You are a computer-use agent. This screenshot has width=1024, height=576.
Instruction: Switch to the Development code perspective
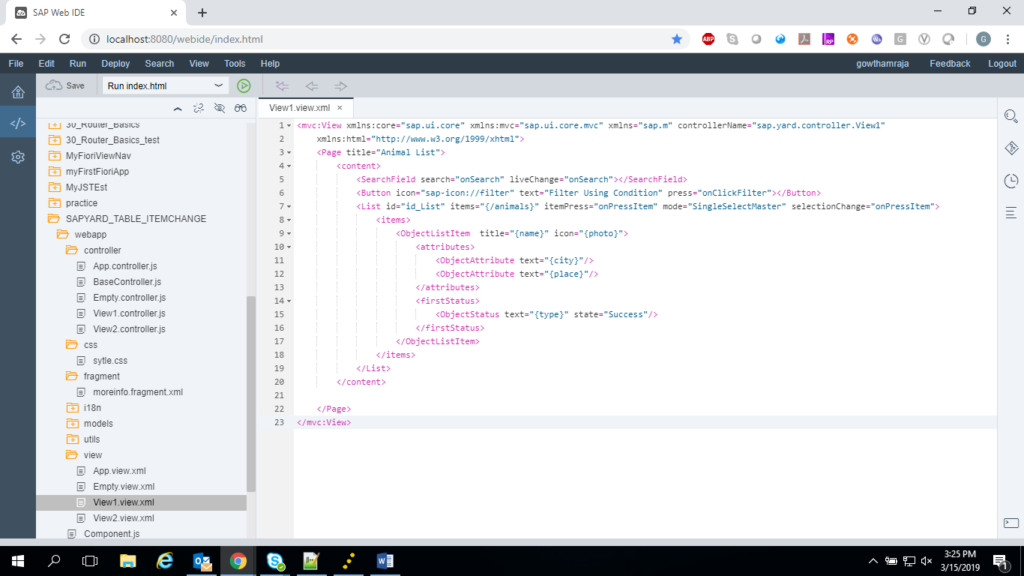[18, 123]
